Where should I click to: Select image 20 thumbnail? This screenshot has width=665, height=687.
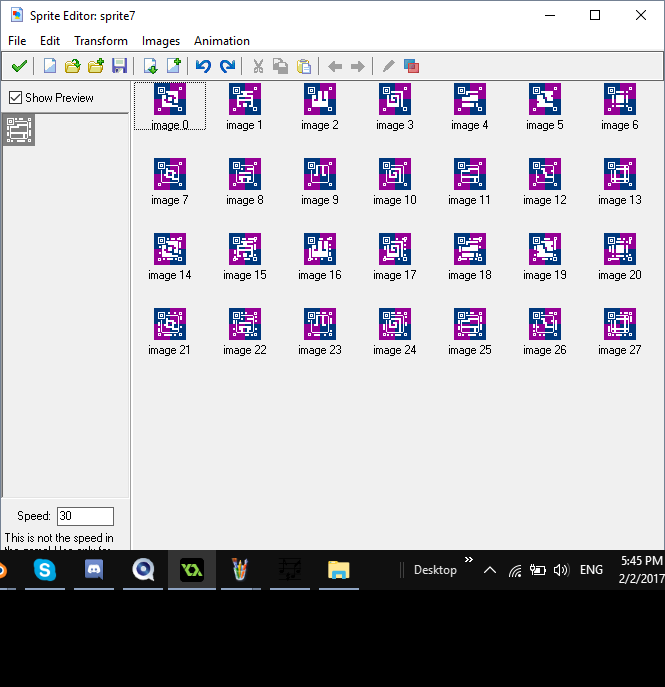pyautogui.click(x=619, y=249)
